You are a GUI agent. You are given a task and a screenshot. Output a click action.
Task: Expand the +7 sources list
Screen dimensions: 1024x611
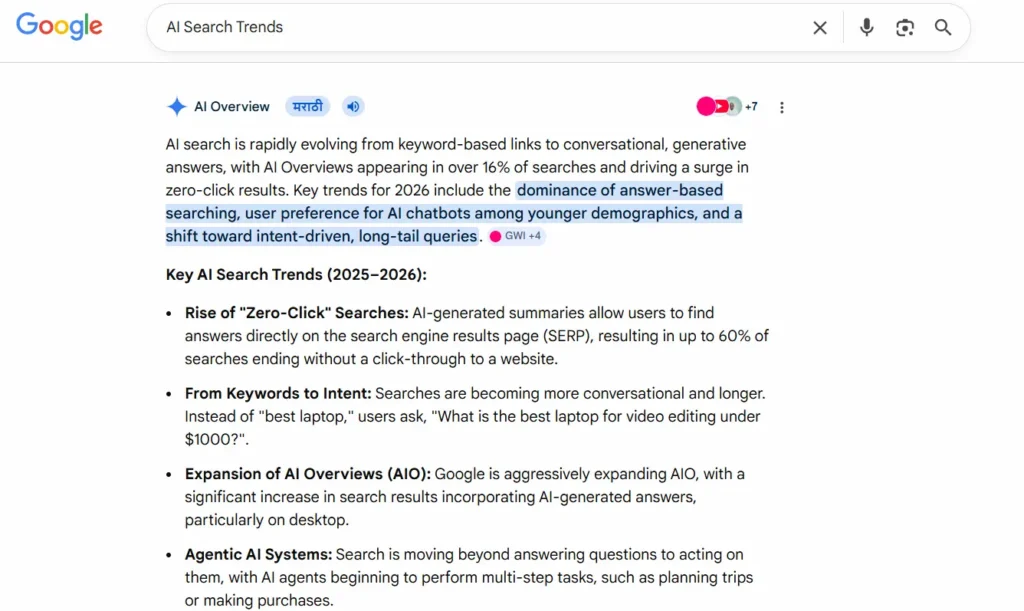[751, 107]
